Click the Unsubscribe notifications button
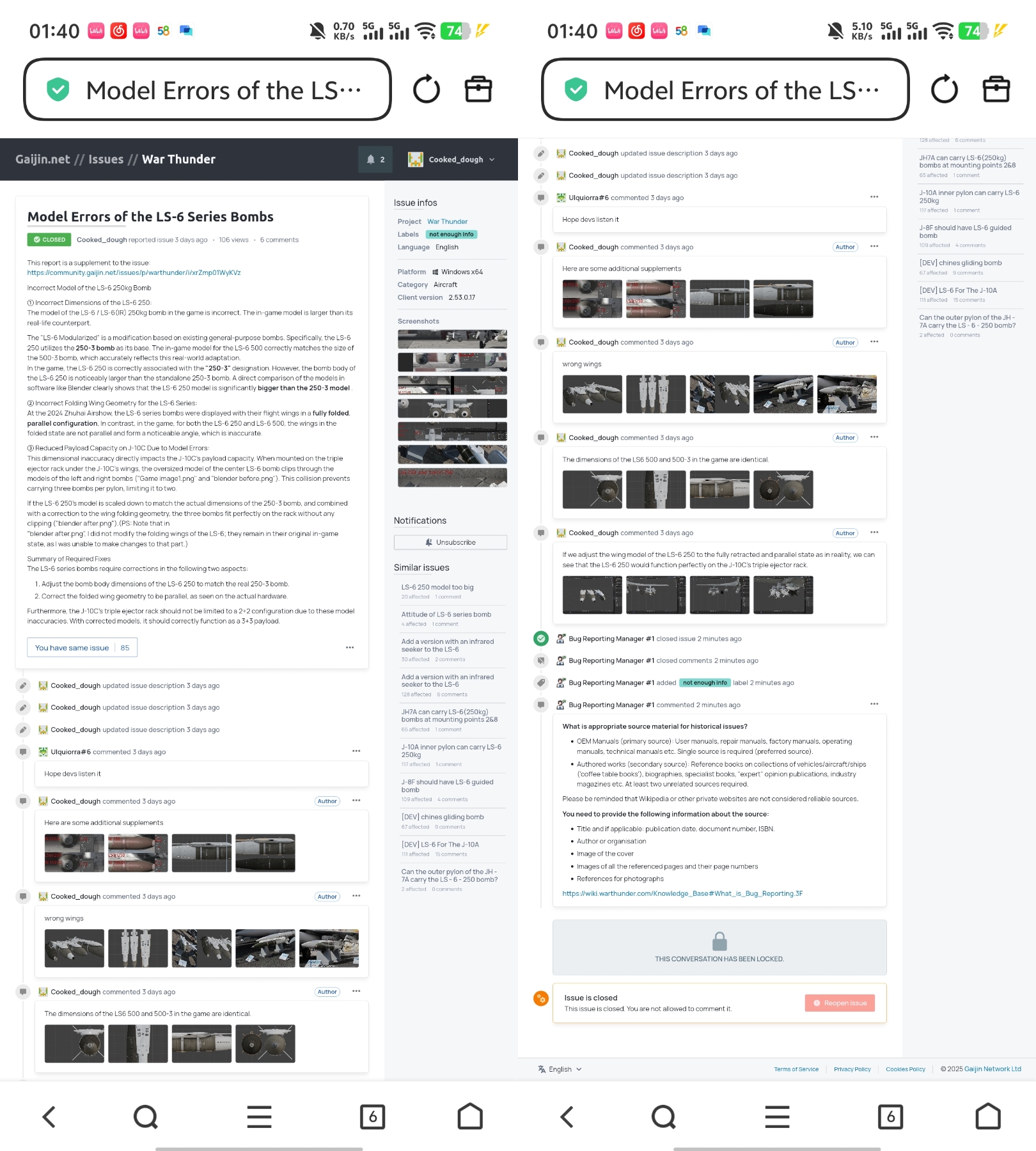This screenshot has width=1036, height=1151. [450, 542]
